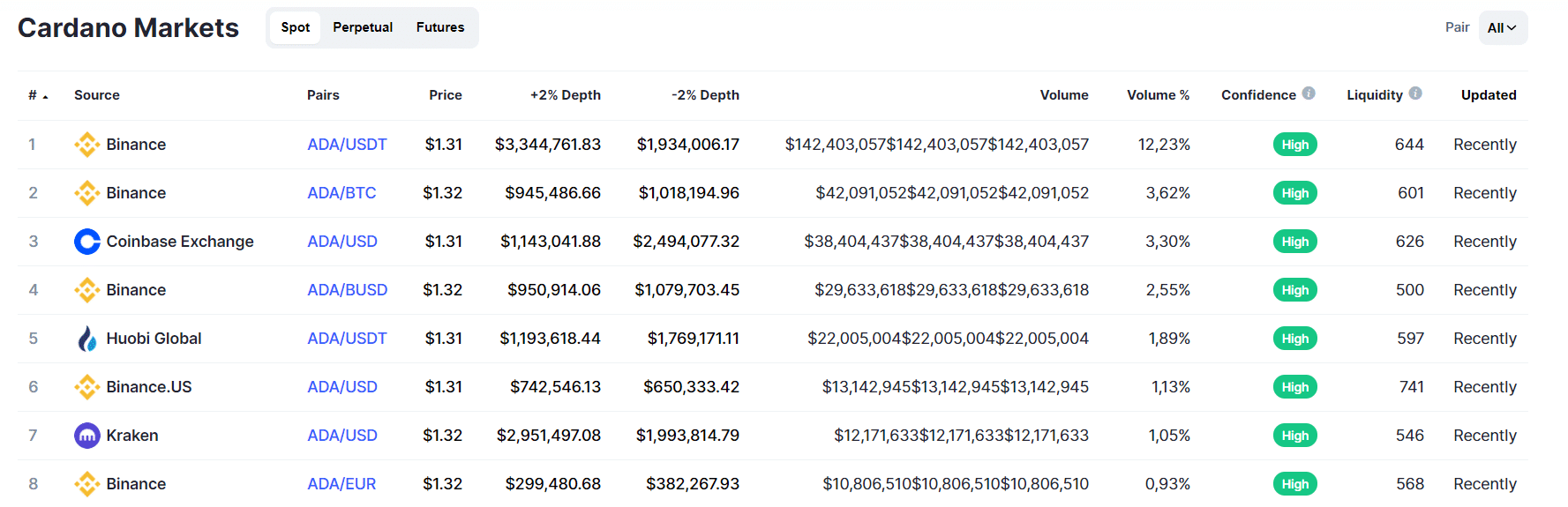Select the 3,62% volume percentage
The width and height of the screenshot is (1568, 507).
coord(1168,193)
